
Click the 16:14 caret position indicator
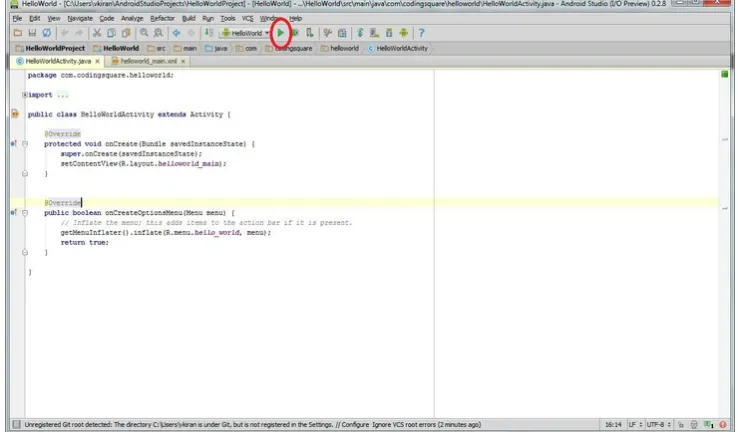tap(613, 424)
